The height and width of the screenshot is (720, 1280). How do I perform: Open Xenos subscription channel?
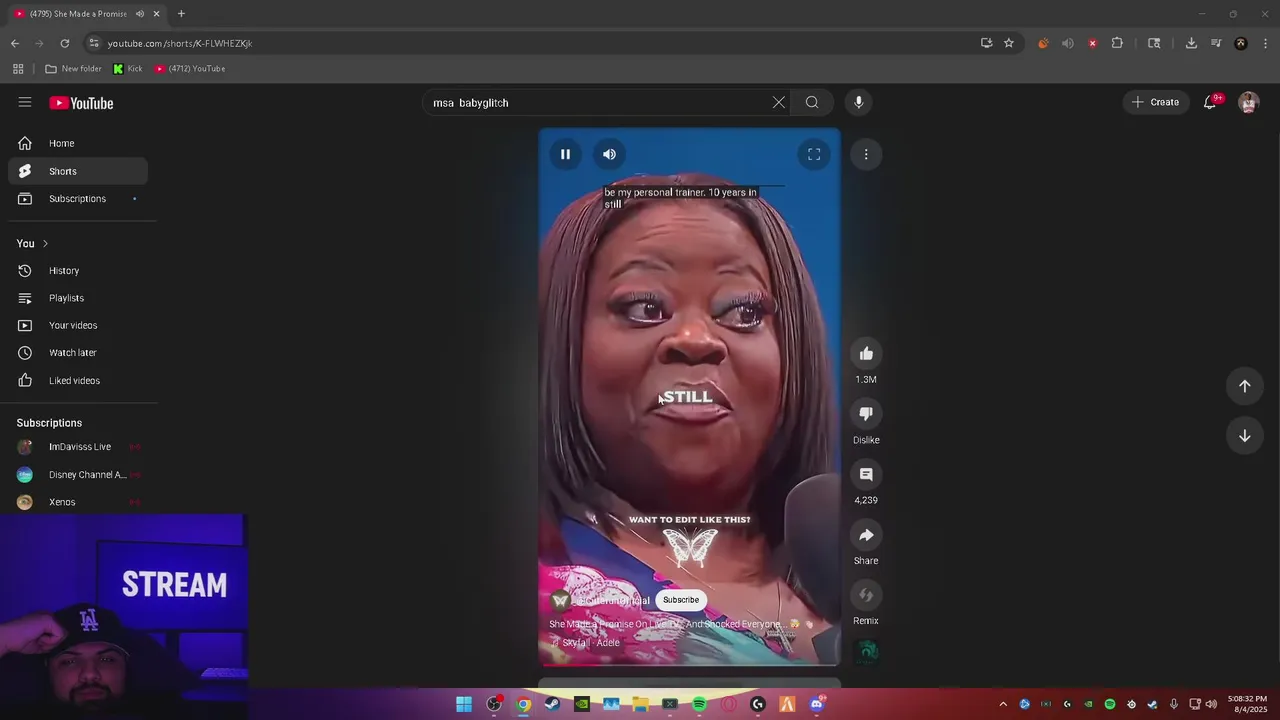tap(78, 502)
